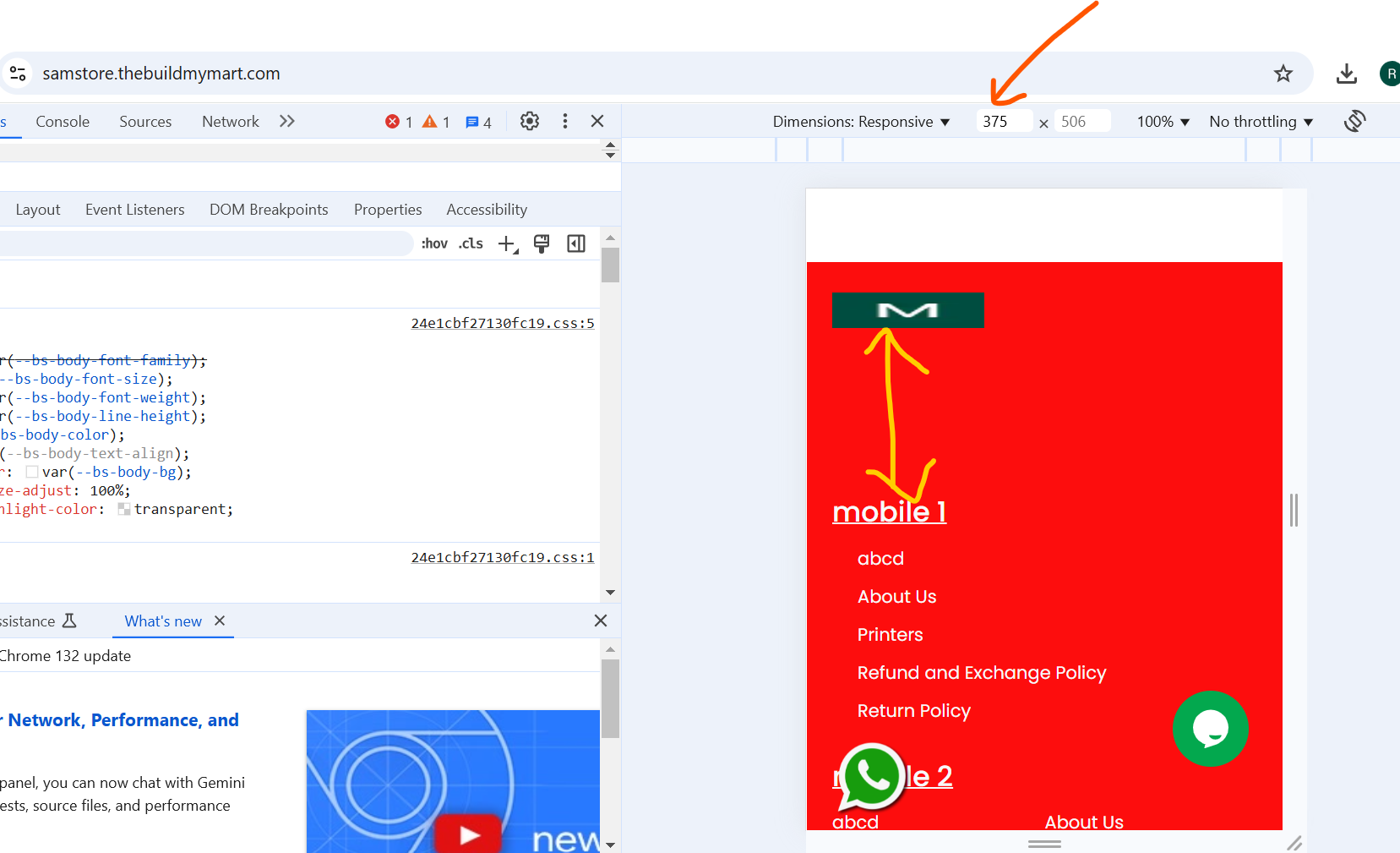This screenshot has height=853, width=1400.
Task: Click the styles filter input field
Action: [x=206, y=243]
